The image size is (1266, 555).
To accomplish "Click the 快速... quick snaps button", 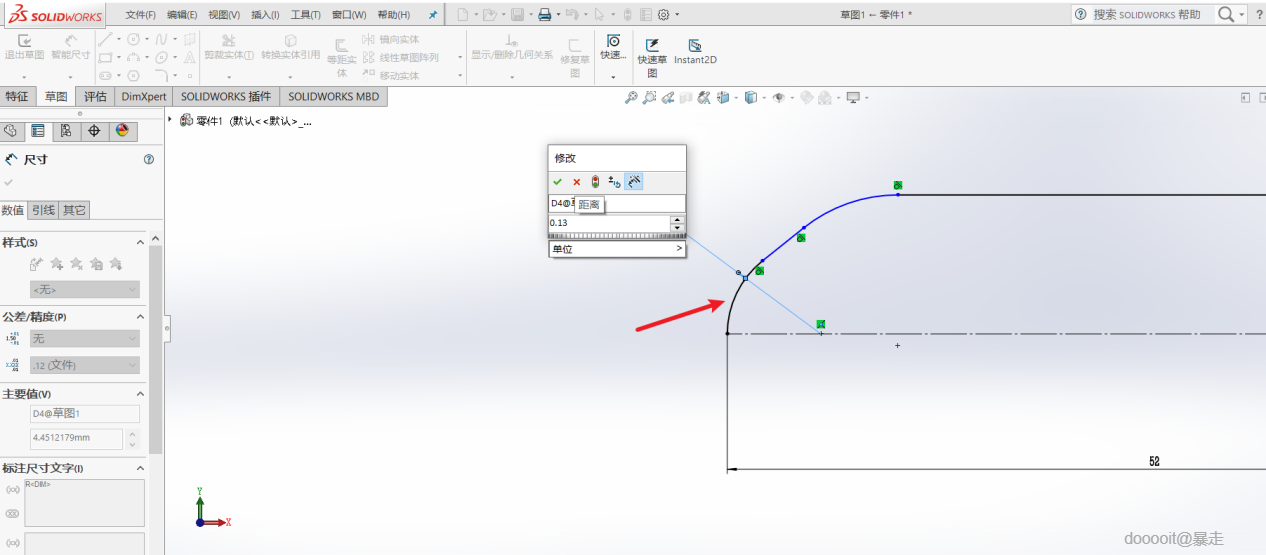I will tap(613, 47).
